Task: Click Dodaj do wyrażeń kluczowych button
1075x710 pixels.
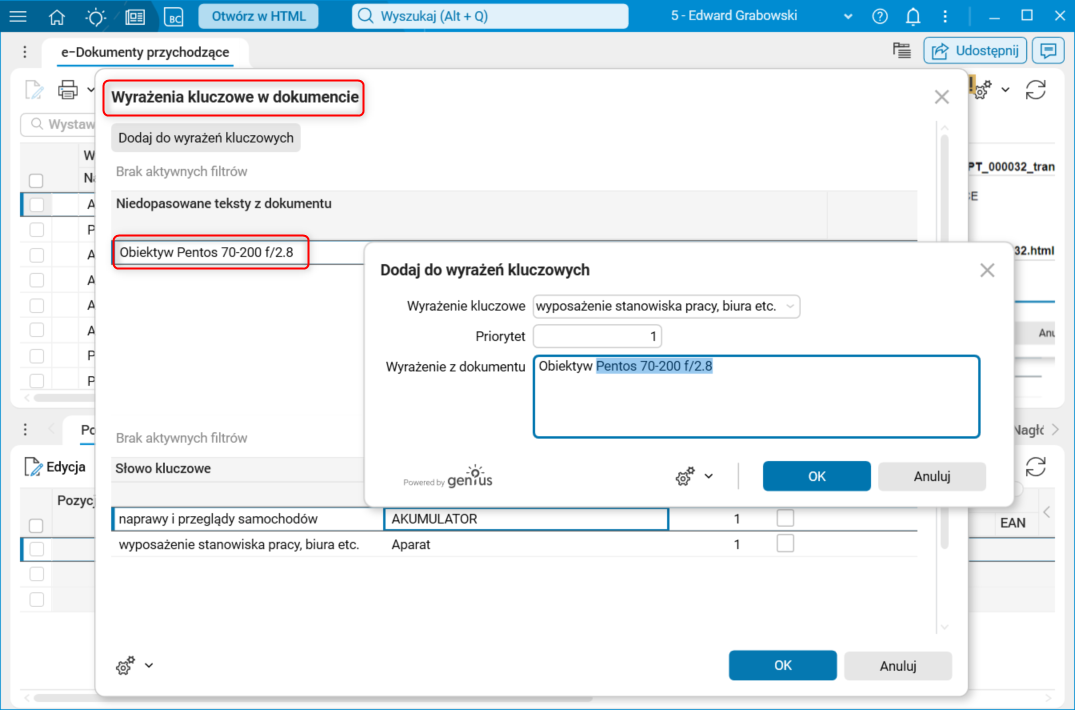Action: (206, 138)
